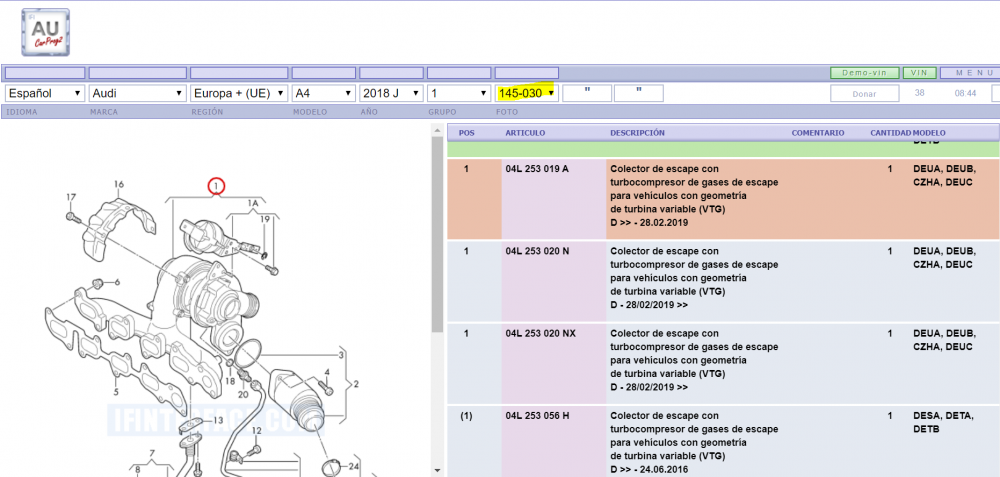
Task: Click the COMENTARIO column header
Action: tap(818, 133)
